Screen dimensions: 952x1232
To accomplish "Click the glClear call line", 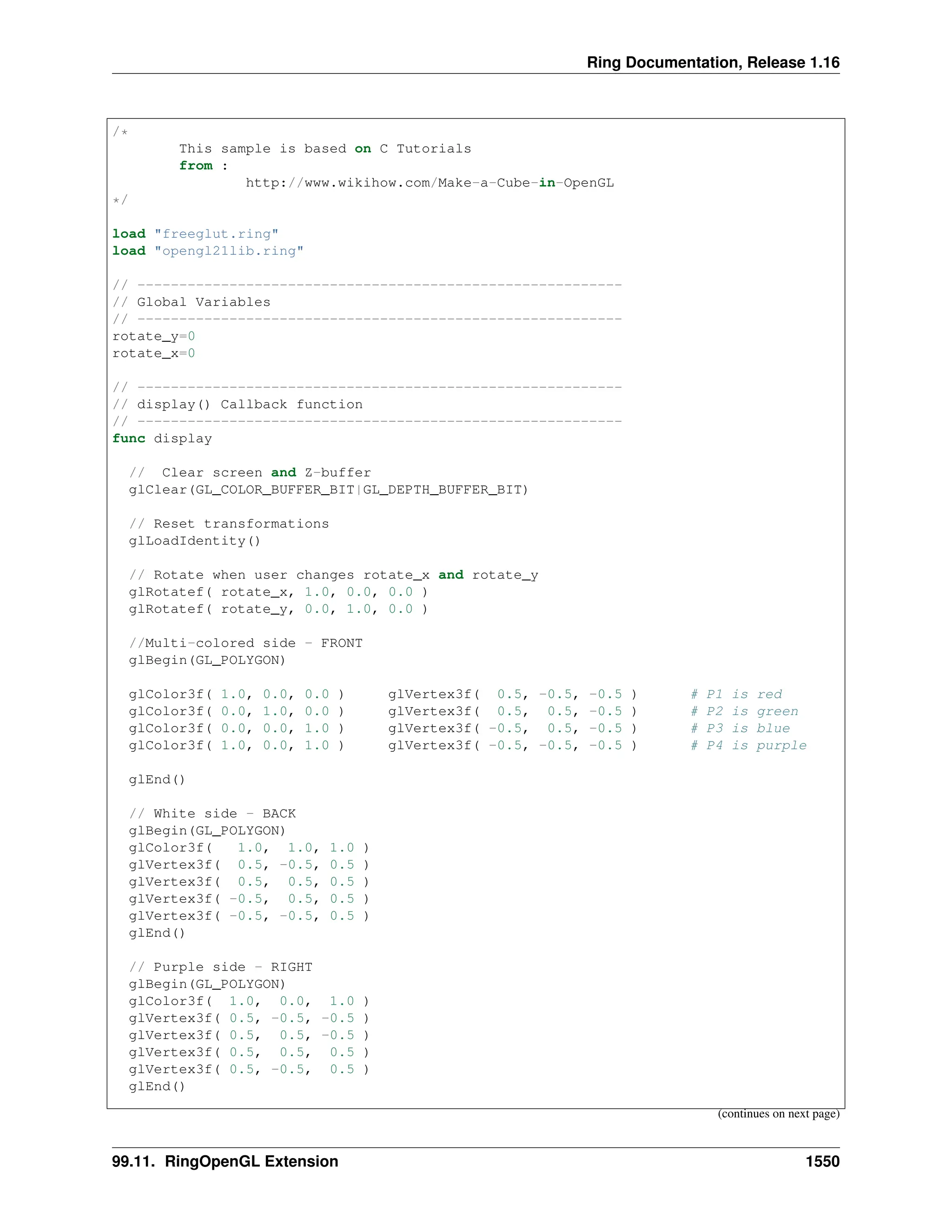I will [328, 490].
